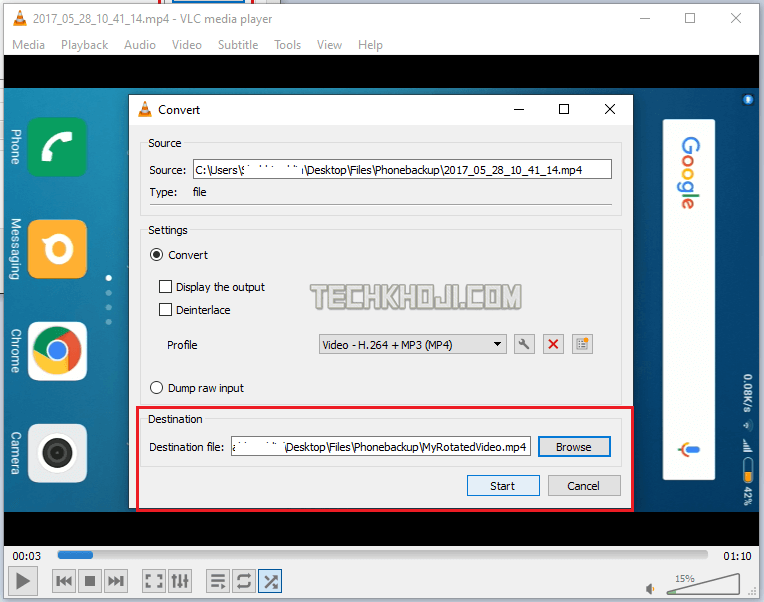Stop playback with the square button
The width and height of the screenshot is (764, 602).
[90, 581]
